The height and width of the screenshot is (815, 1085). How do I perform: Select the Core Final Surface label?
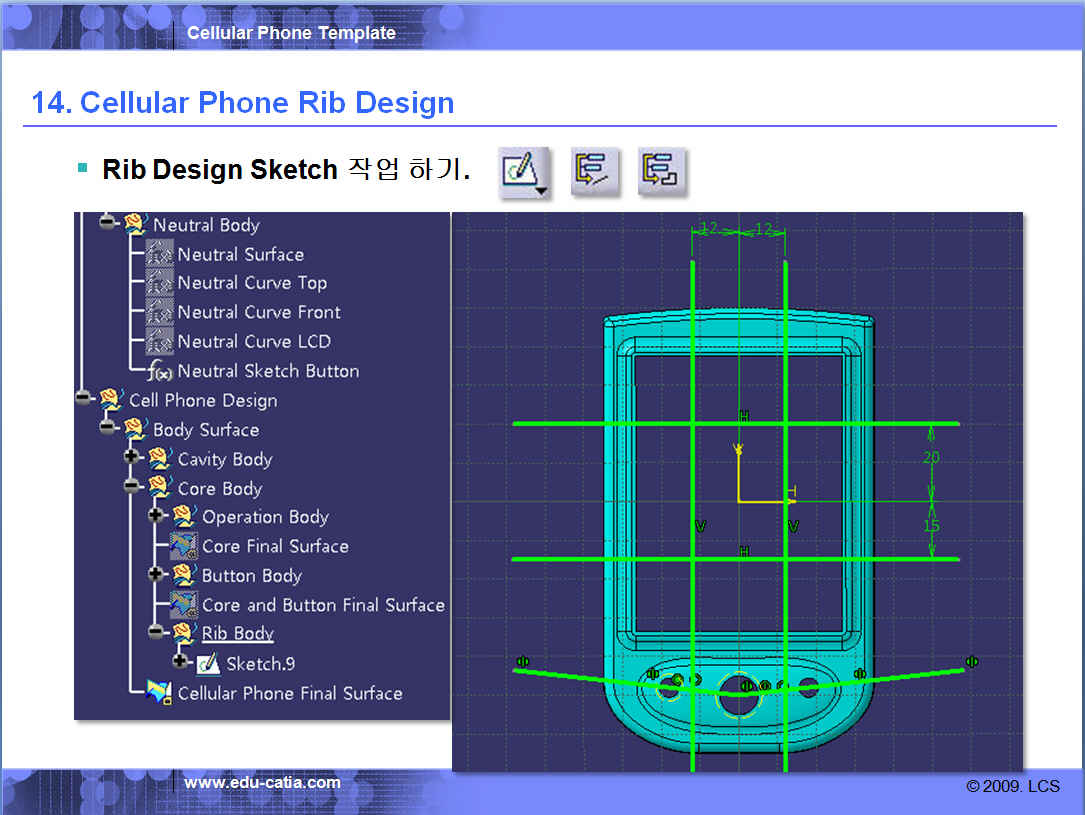tap(275, 547)
